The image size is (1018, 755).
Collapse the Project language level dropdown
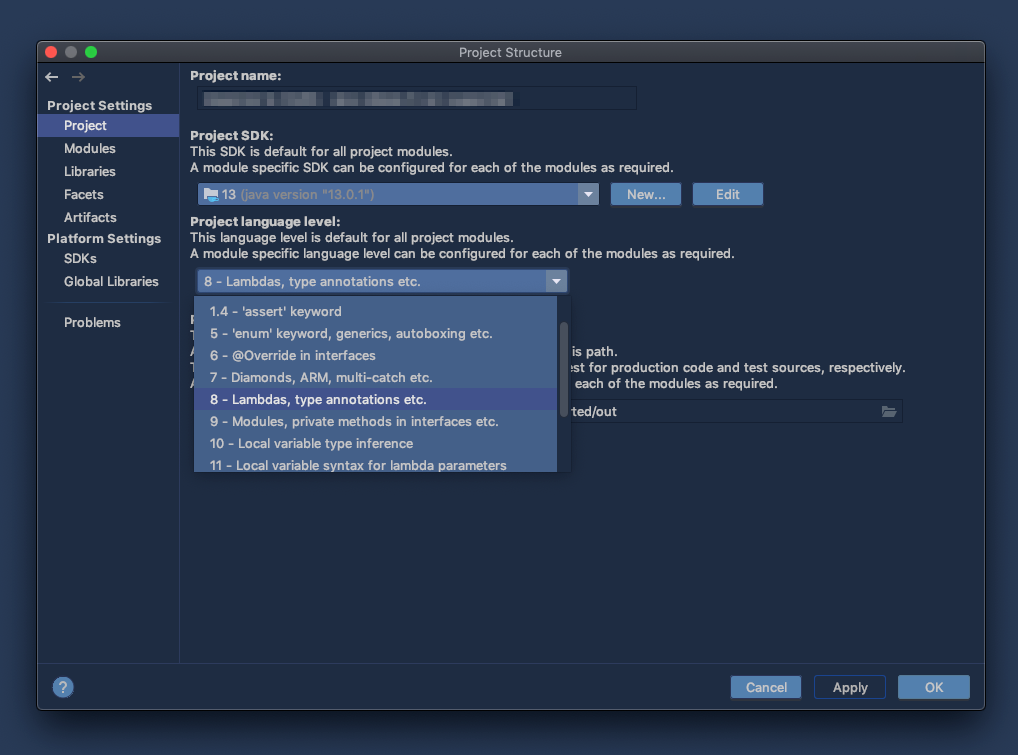pos(556,282)
